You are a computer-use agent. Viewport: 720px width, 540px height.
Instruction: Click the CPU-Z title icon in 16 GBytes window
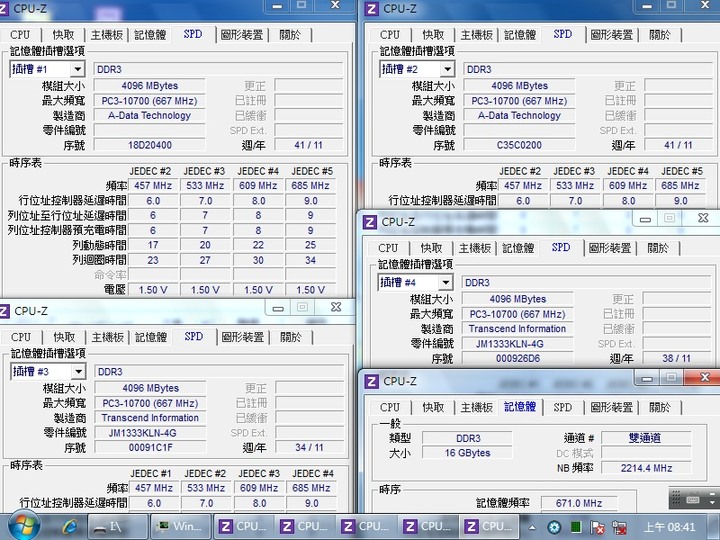(371, 381)
